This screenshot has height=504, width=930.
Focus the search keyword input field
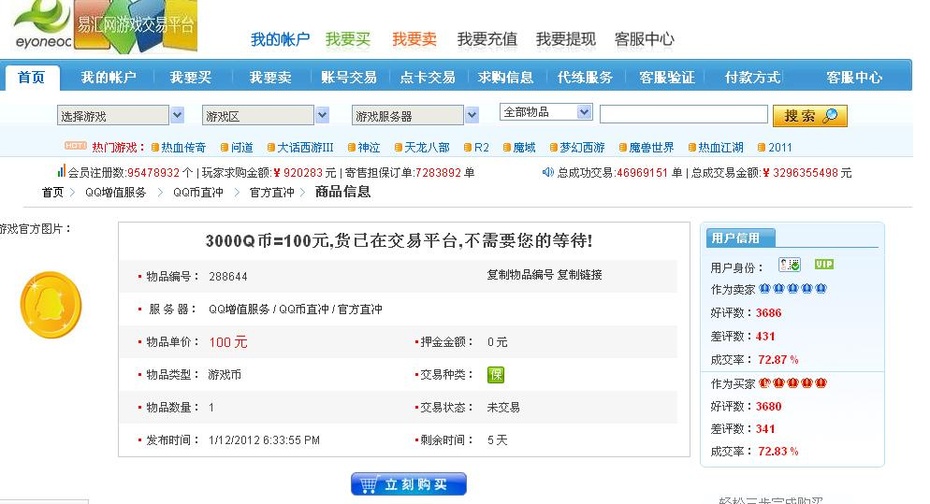pos(683,115)
